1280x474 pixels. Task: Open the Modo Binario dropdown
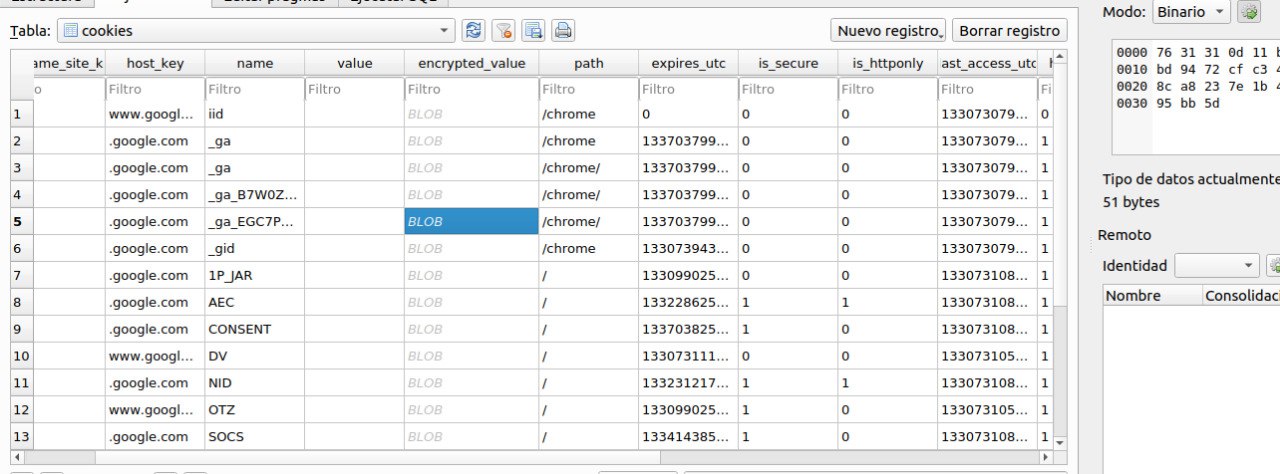point(1190,12)
